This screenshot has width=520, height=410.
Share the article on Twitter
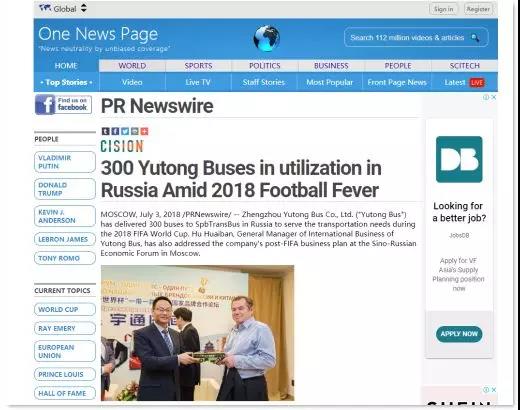125,131
